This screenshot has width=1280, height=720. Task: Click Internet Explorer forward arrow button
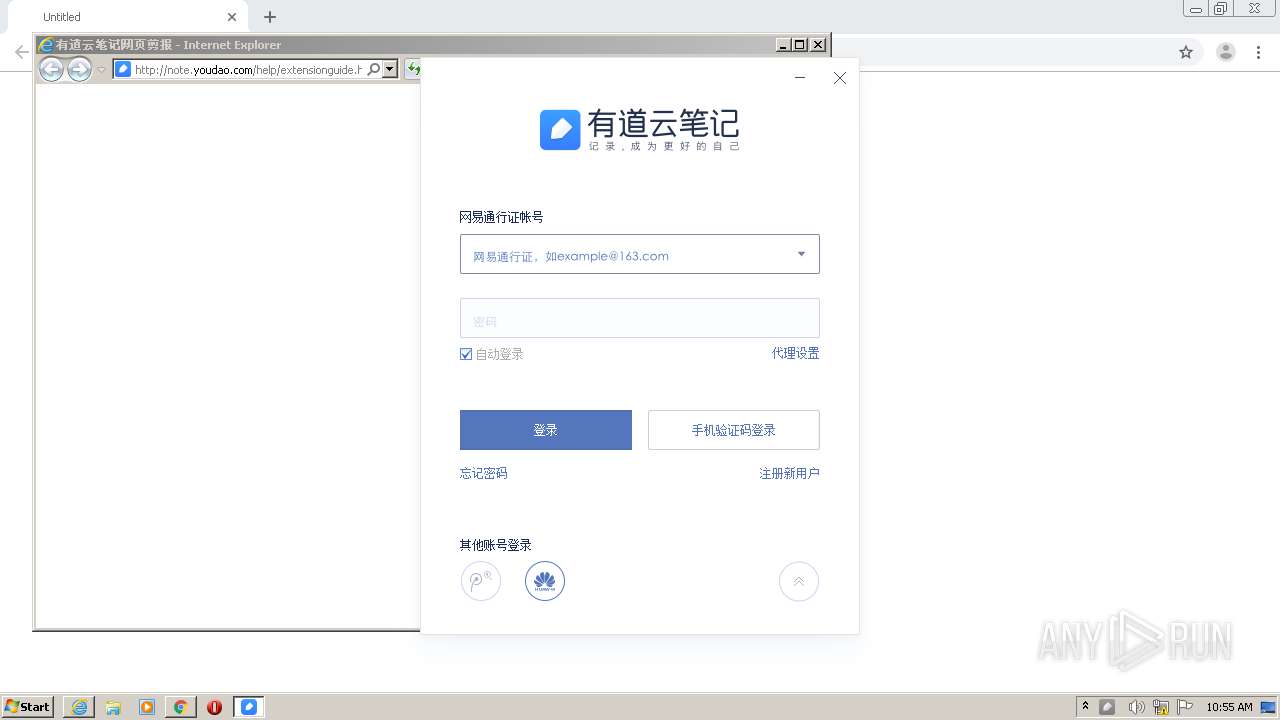[x=79, y=69]
